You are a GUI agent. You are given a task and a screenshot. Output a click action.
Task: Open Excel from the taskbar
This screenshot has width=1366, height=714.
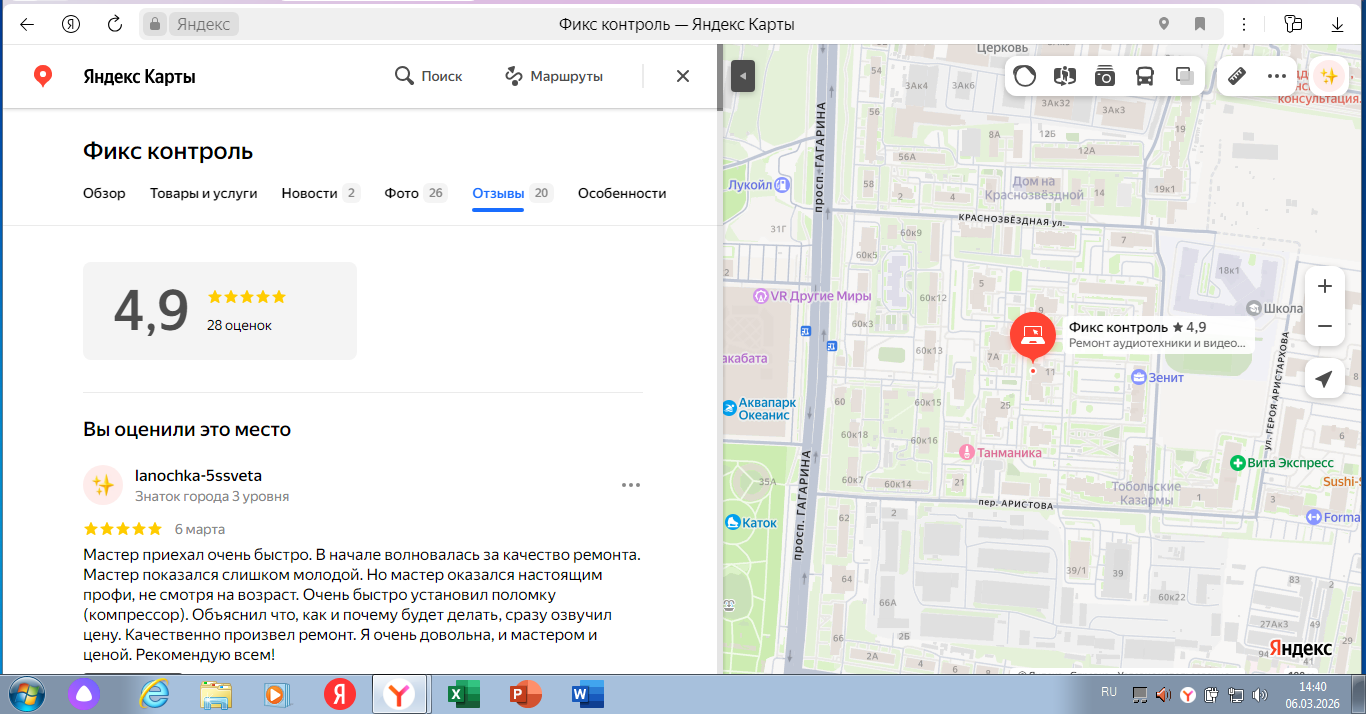(464, 694)
